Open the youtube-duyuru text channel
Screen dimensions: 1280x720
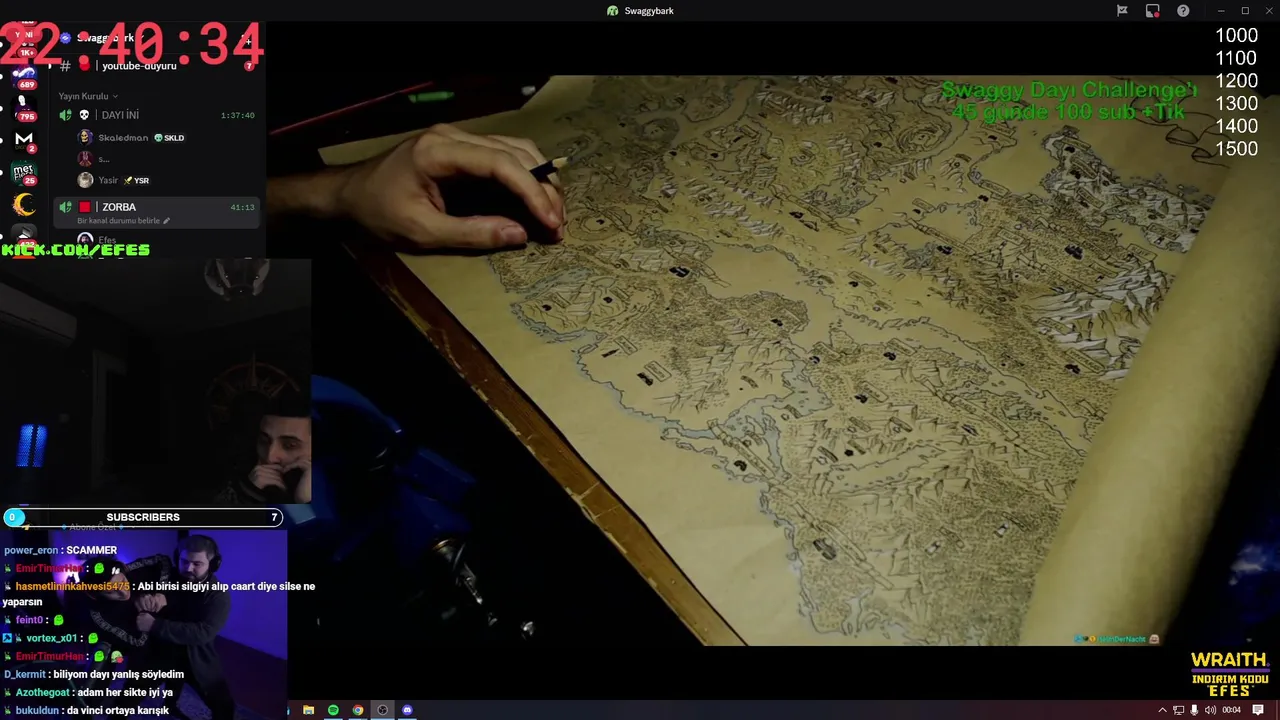[x=139, y=65]
